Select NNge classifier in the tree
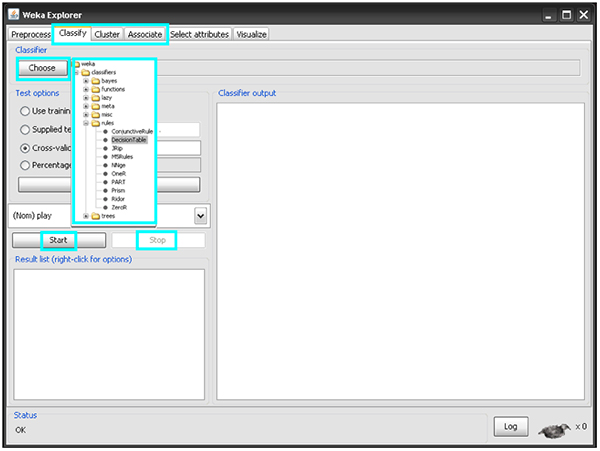This screenshot has width=600, height=451. click(x=118, y=165)
